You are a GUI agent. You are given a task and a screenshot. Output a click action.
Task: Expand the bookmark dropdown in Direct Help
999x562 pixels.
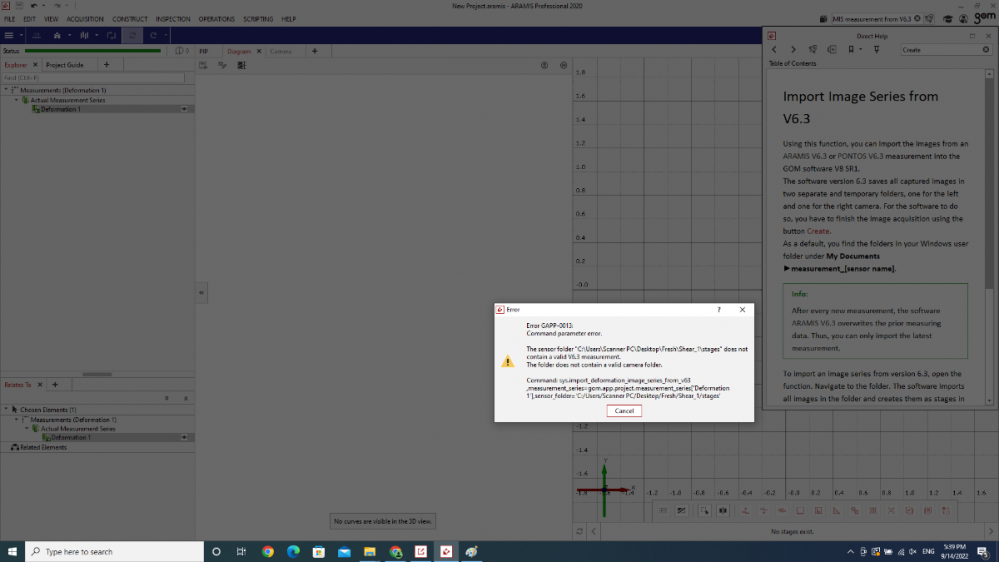(860, 50)
